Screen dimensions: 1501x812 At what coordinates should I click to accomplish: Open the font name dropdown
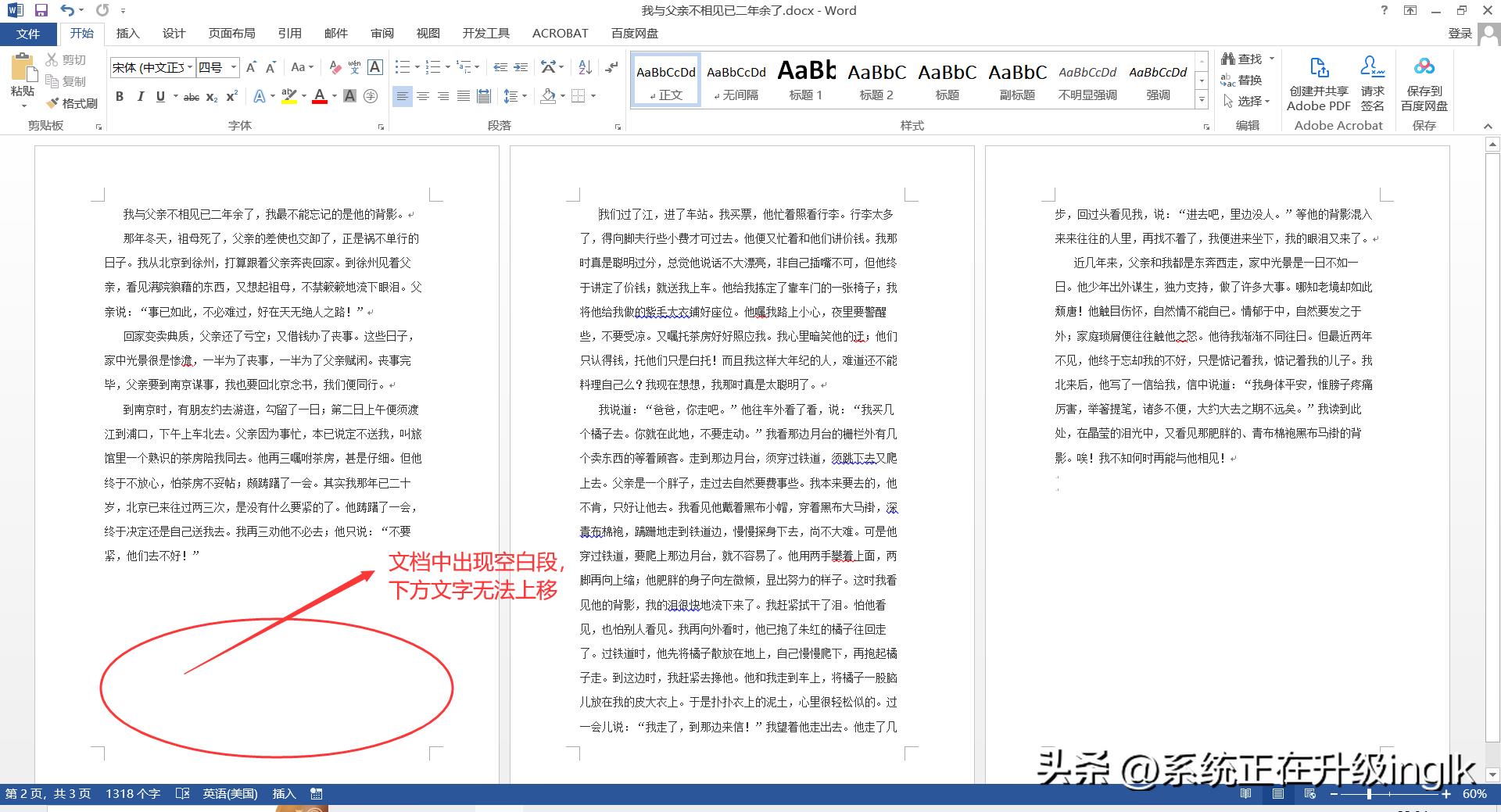click(x=190, y=68)
